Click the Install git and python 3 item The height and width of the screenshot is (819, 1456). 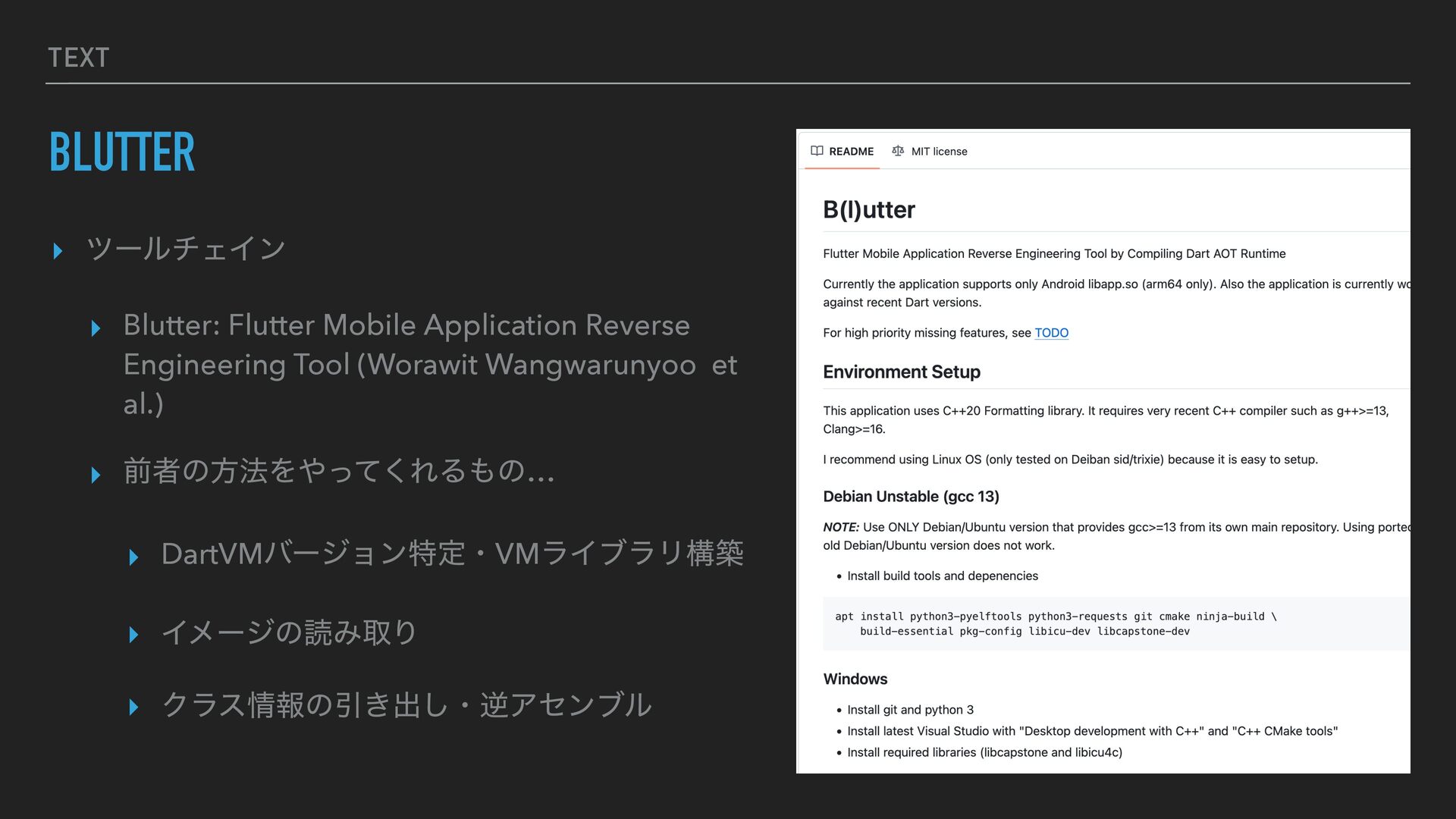tap(910, 710)
